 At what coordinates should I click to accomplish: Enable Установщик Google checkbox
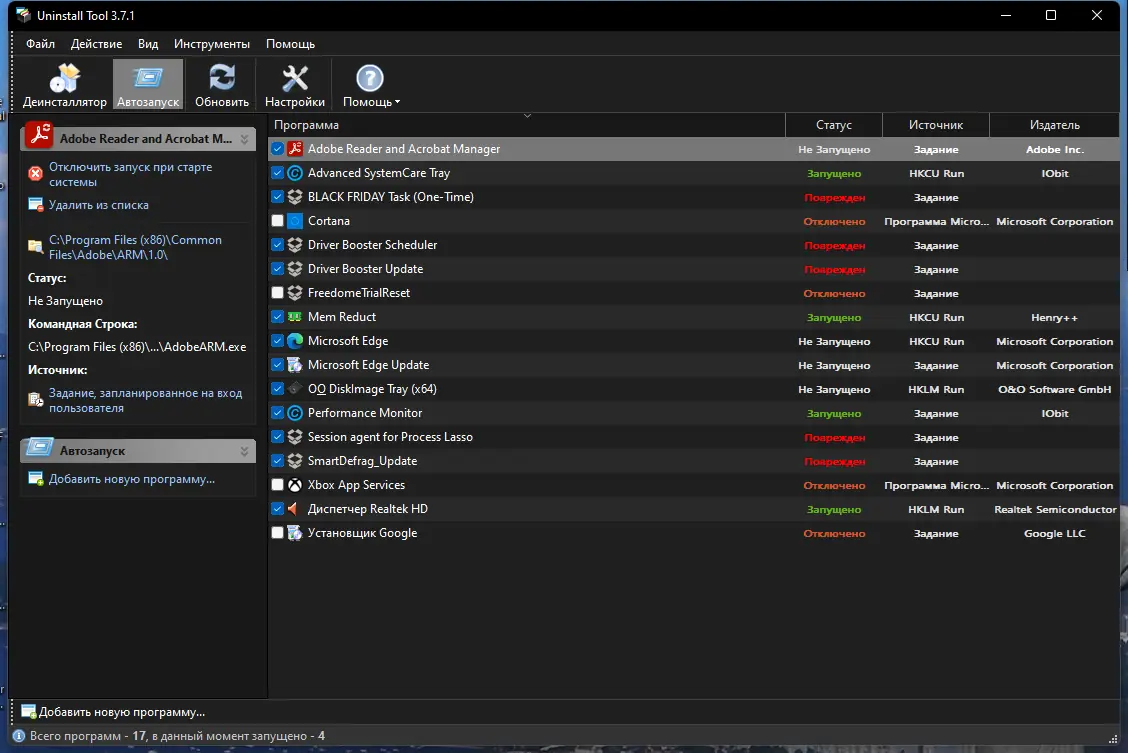(278, 533)
